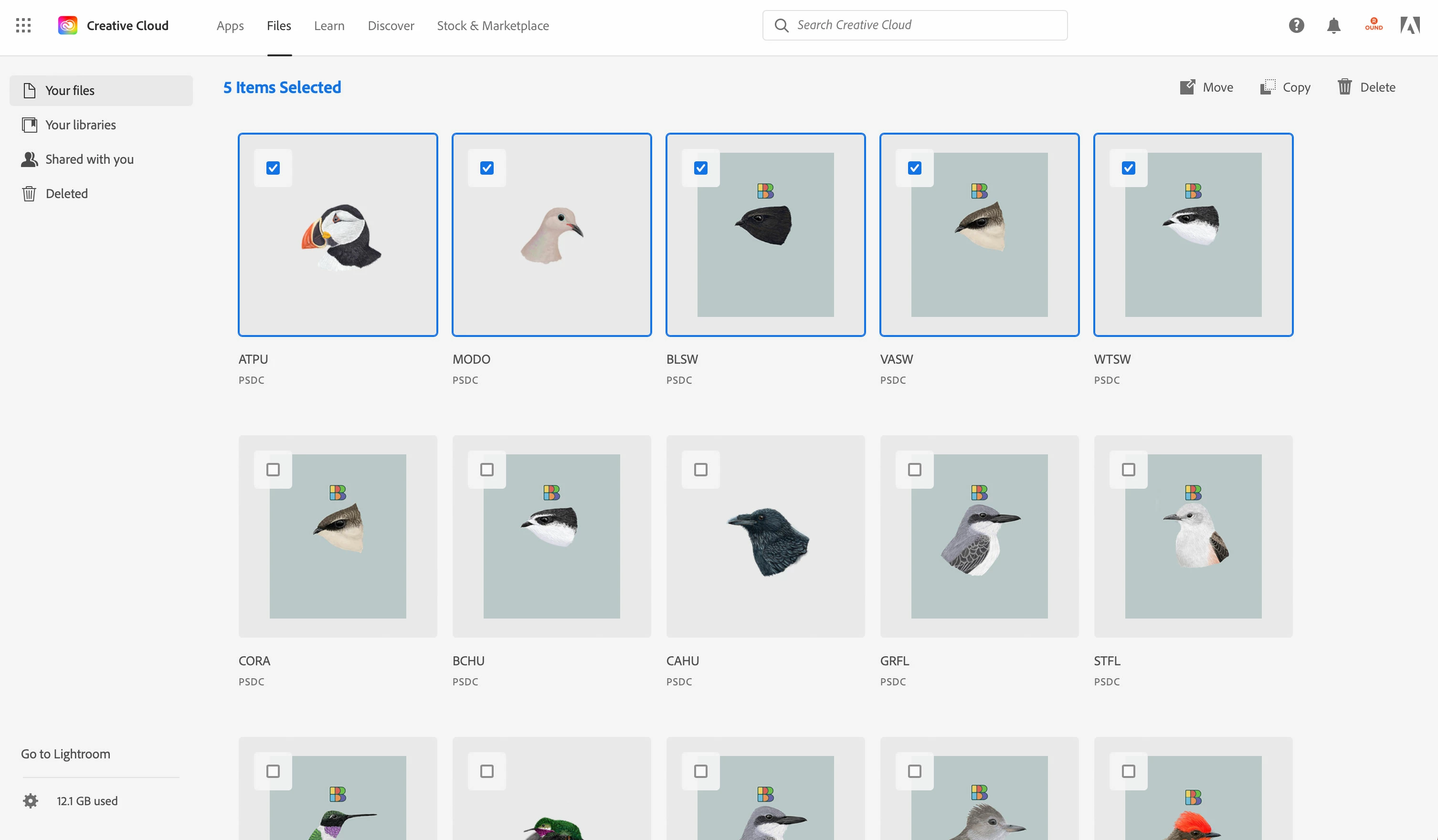Click the storage settings gear icon
This screenshot has width=1438, height=840.
(x=30, y=801)
